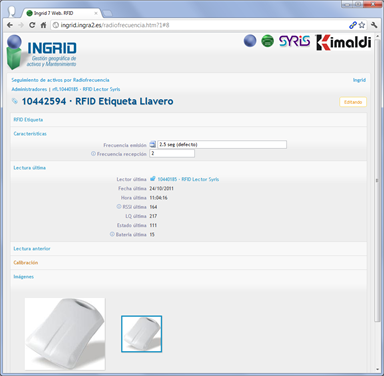
Task: Open the SYRIS logo link
Action: 295,41
